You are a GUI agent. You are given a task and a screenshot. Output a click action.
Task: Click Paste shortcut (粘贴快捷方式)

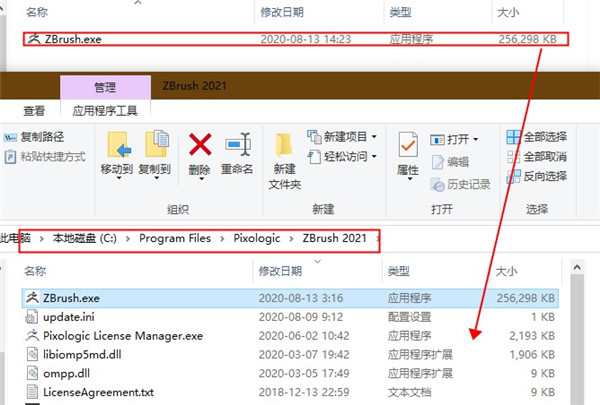click(45, 157)
